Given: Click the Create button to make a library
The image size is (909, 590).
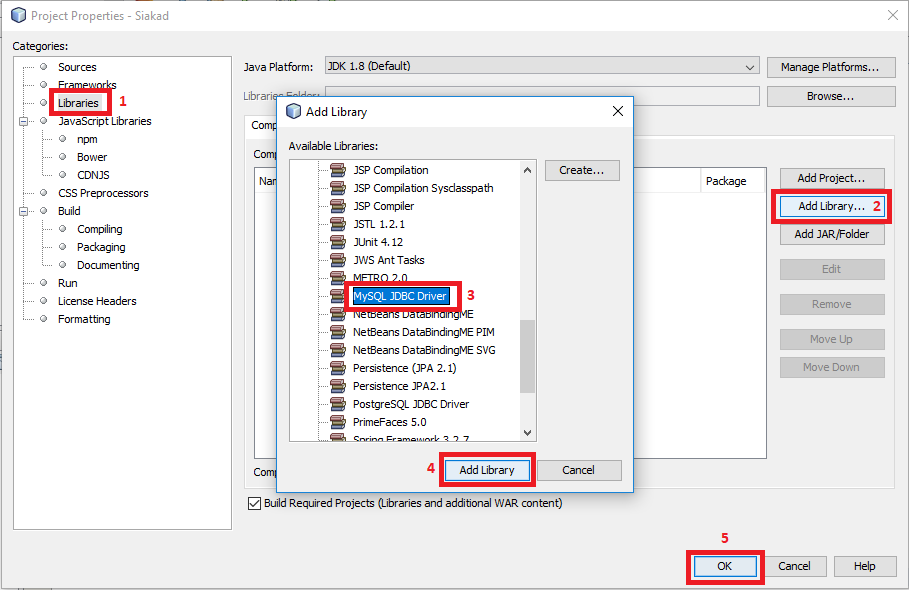Looking at the screenshot, I should (581, 170).
